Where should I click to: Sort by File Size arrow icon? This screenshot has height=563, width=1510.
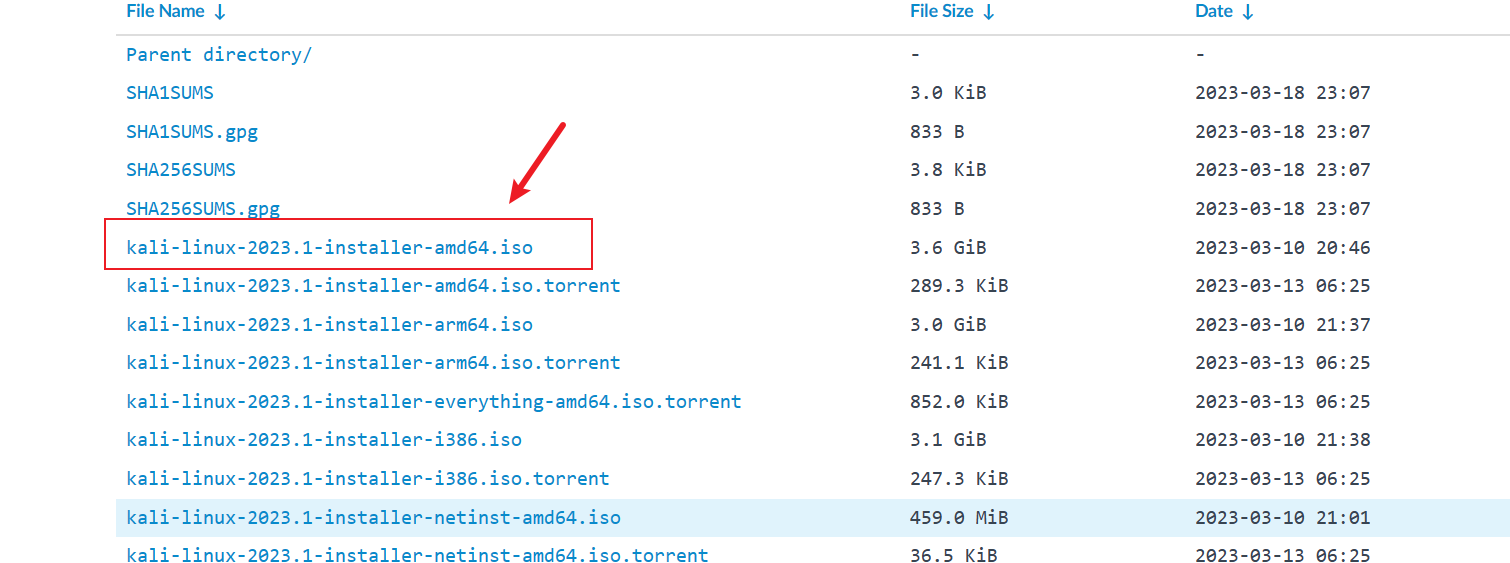click(989, 12)
